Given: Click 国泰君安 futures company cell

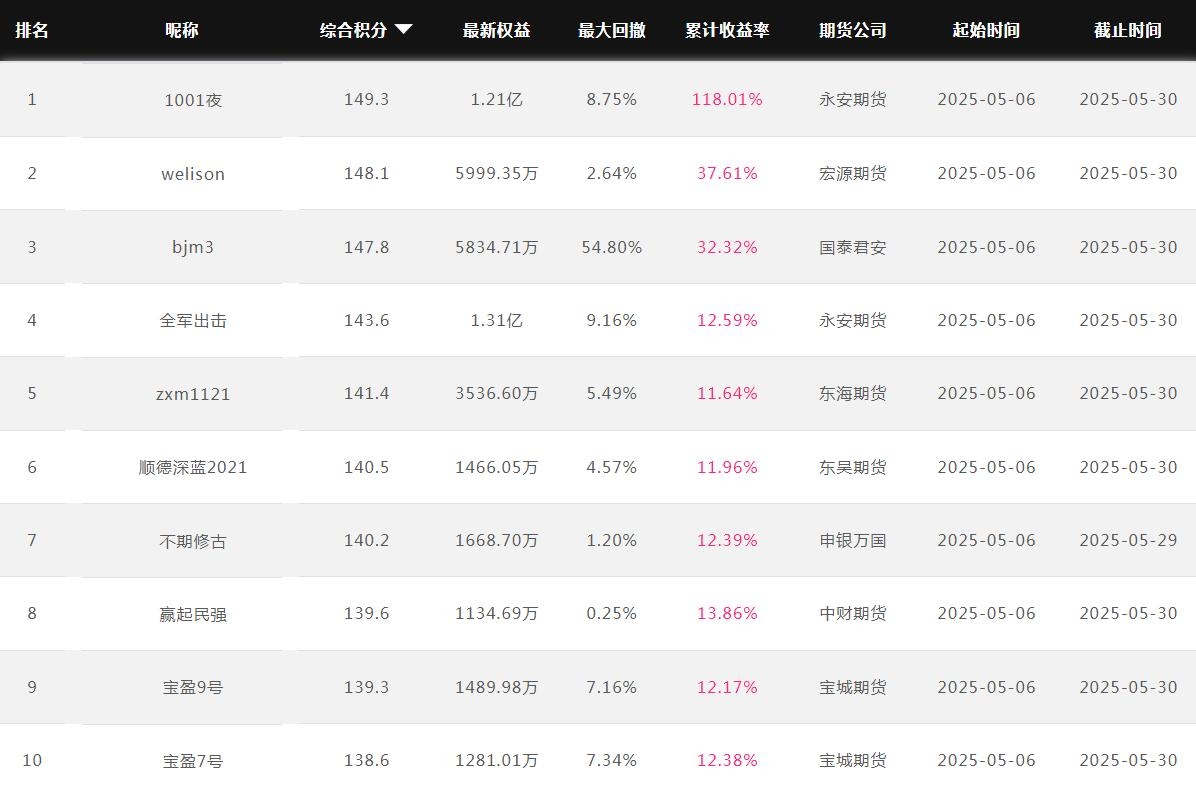Looking at the screenshot, I should [853, 247].
